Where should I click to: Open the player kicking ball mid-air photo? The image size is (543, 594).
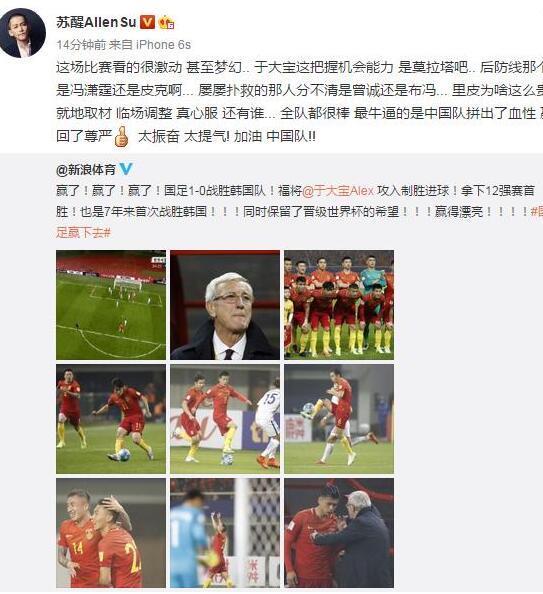click(x=339, y=419)
